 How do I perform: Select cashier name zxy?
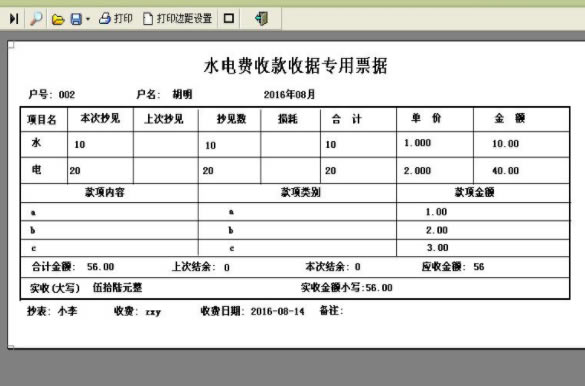click(153, 312)
